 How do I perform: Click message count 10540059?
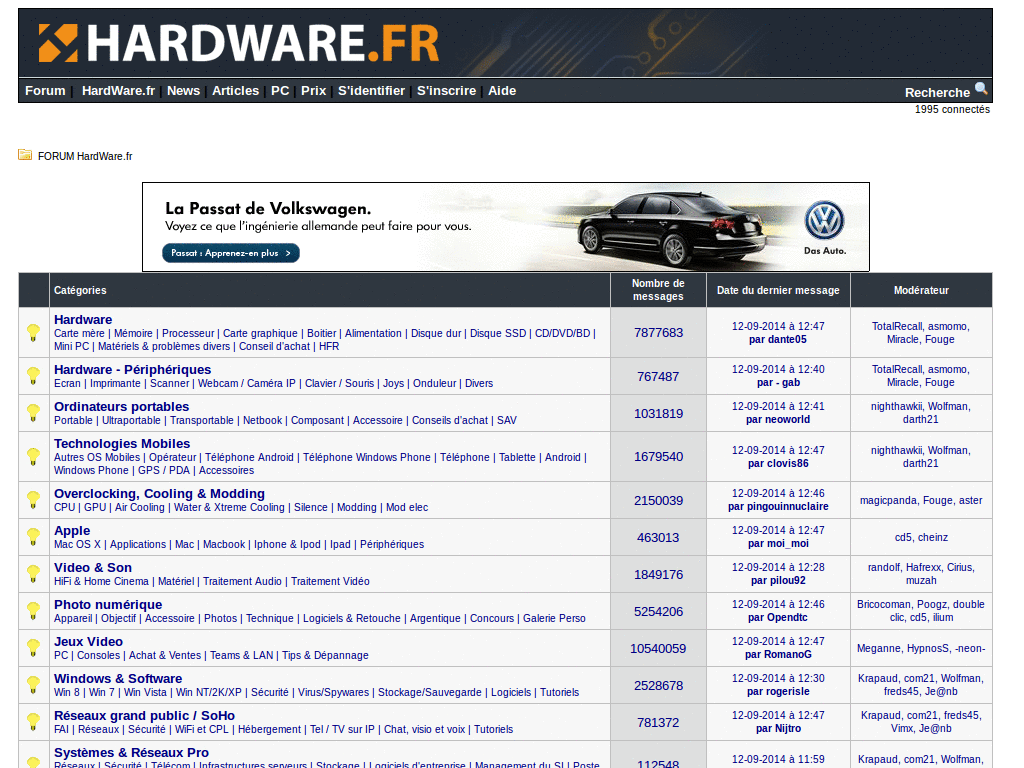(x=658, y=648)
